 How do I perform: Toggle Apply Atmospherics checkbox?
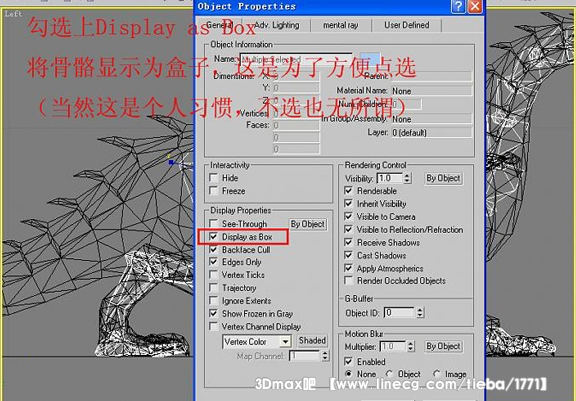[x=349, y=268]
